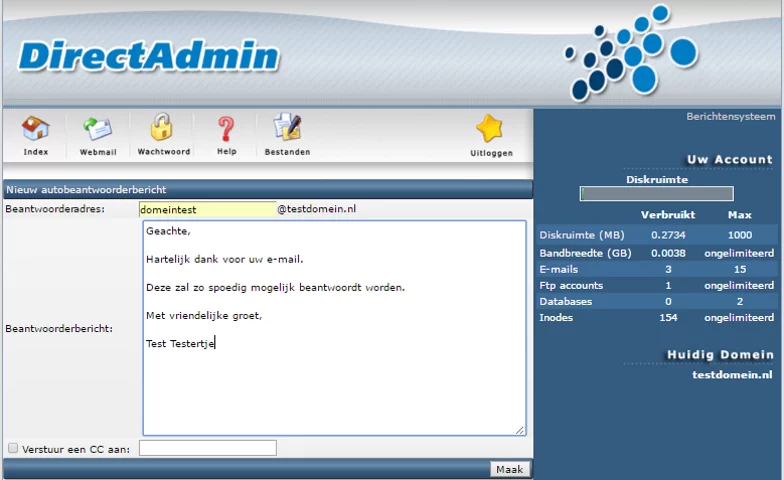Click the Max column header
The image size is (784, 480).
point(740,215)
